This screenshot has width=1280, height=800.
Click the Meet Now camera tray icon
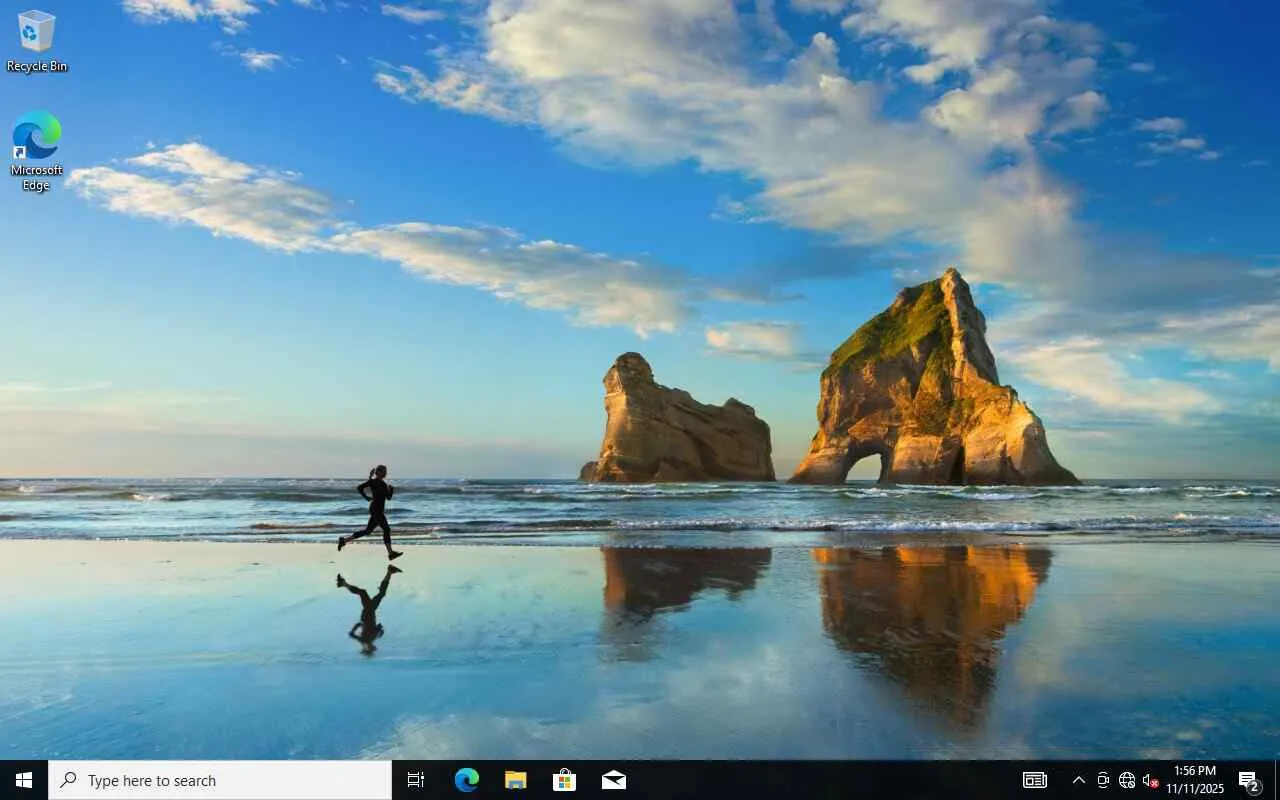[1103, 780]
